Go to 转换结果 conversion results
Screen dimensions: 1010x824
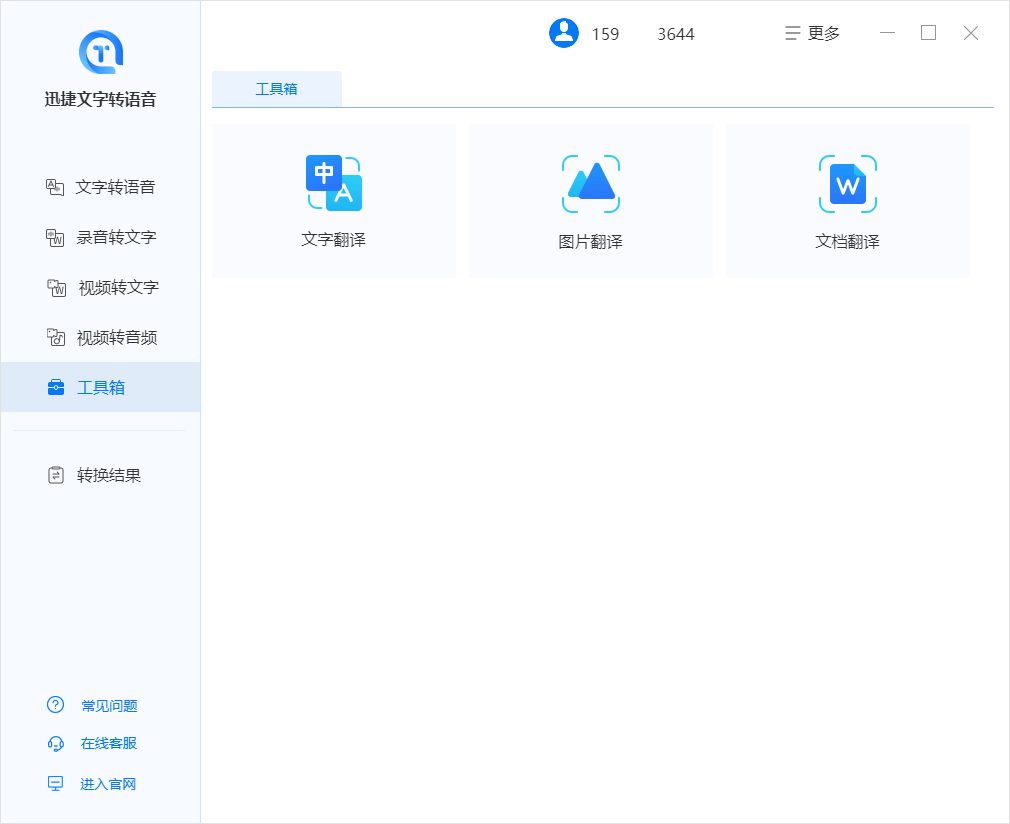coord(109,475)
